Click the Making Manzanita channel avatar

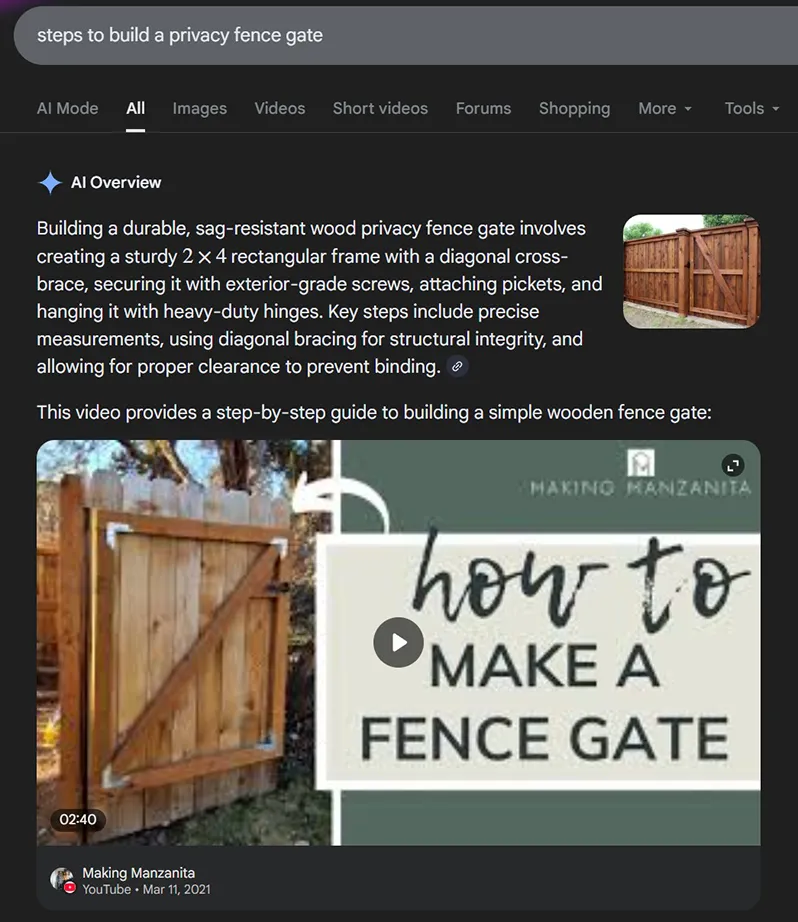click(62, 880)
